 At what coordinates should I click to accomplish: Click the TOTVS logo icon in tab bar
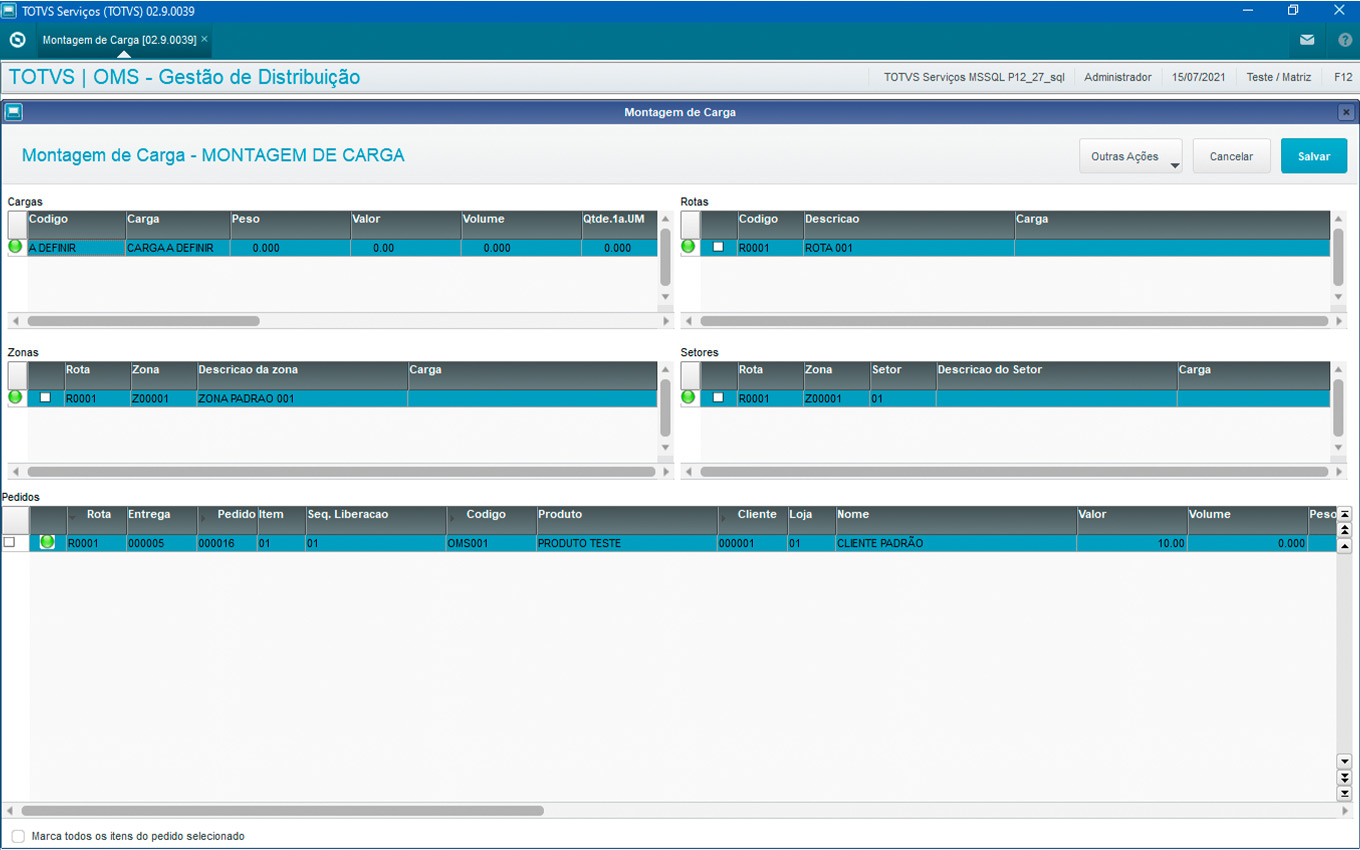click(17, 40)
